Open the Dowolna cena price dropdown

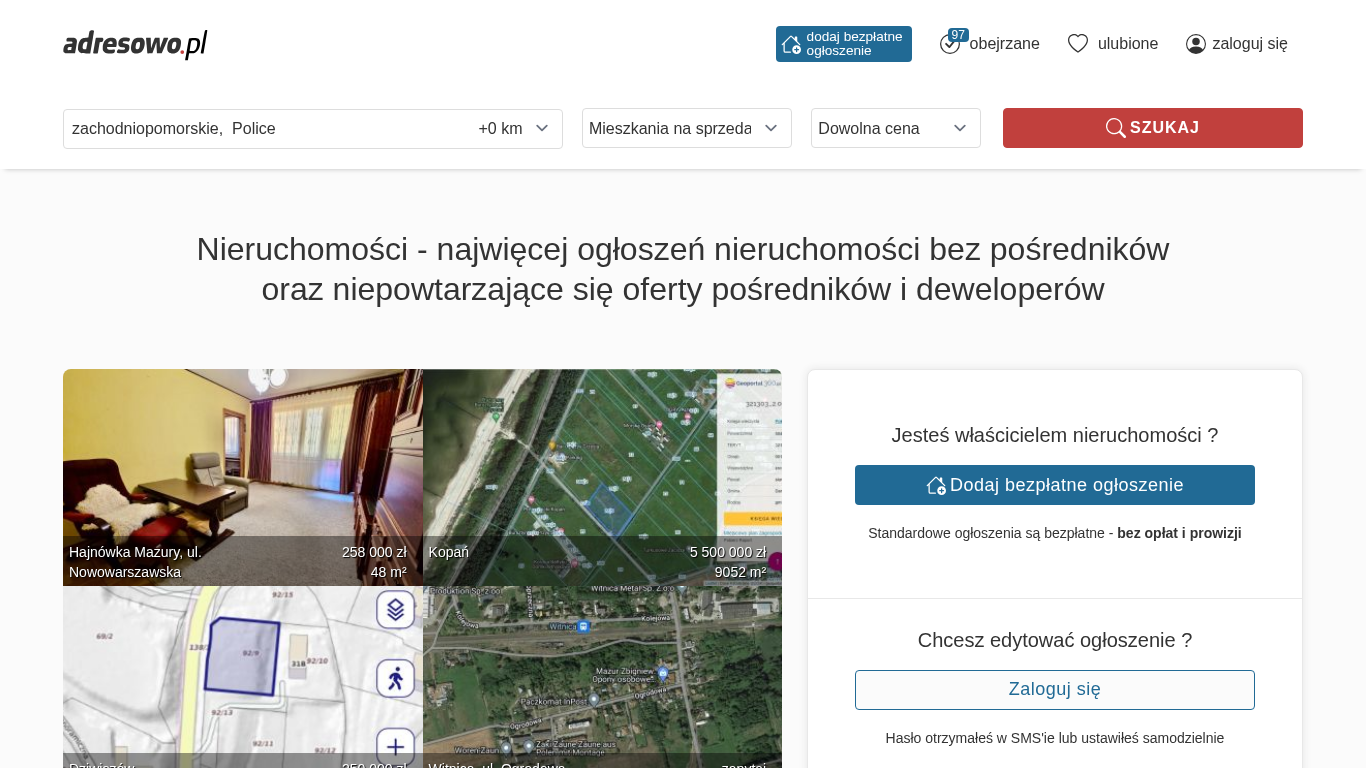click(x=895, y=128)
